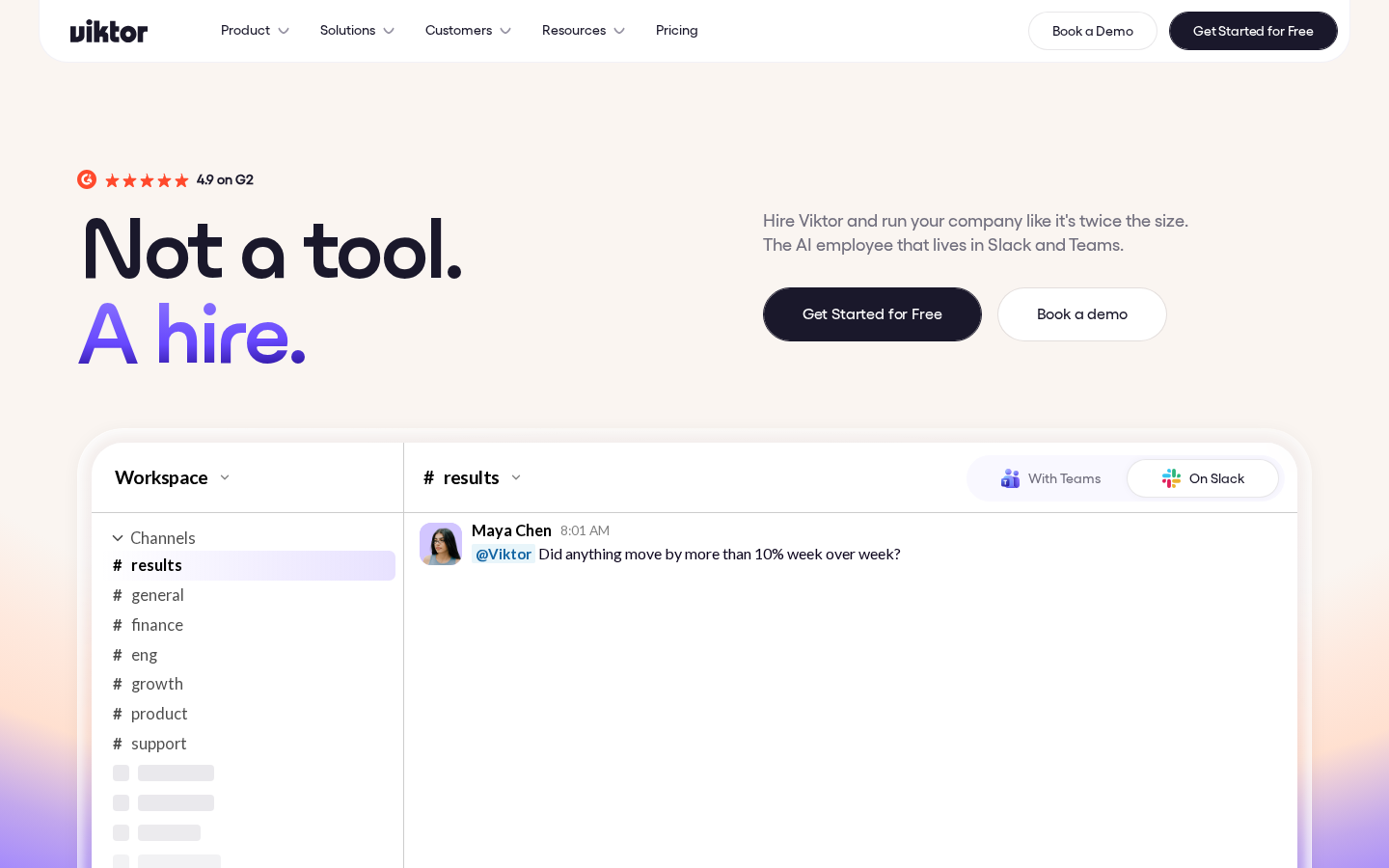The height and width of the screenshot is (868, 1389).
Task: Select the growth channel
Action: (x=251, y=684)
